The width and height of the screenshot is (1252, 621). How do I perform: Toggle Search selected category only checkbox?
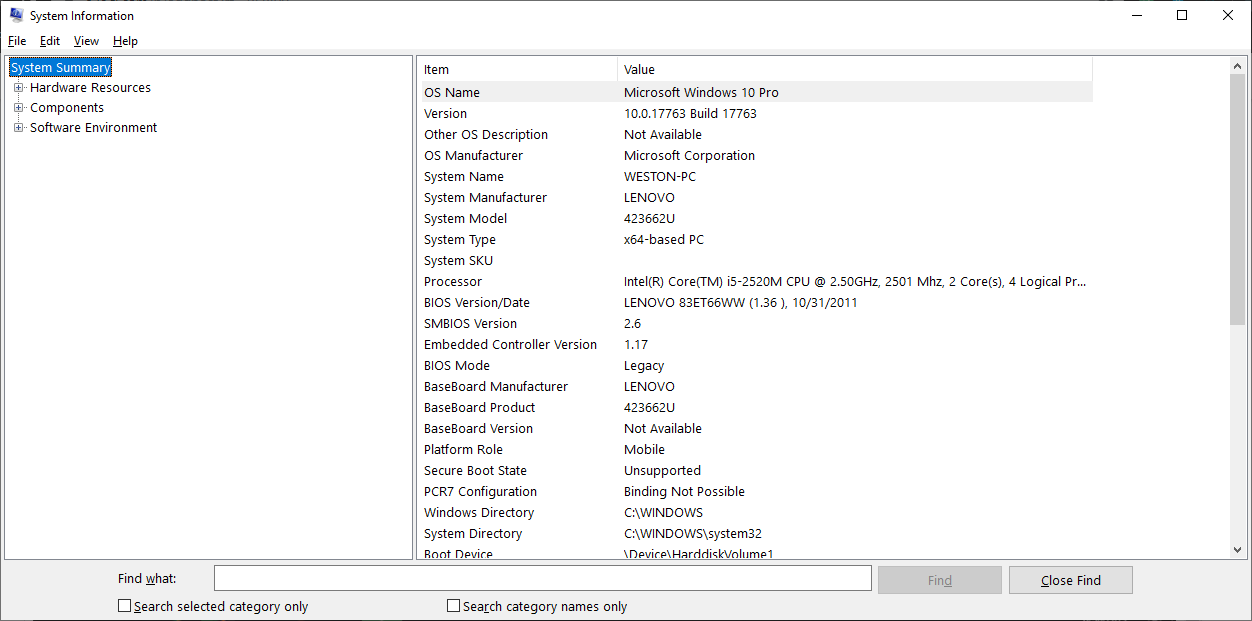(x=125, y=606)
